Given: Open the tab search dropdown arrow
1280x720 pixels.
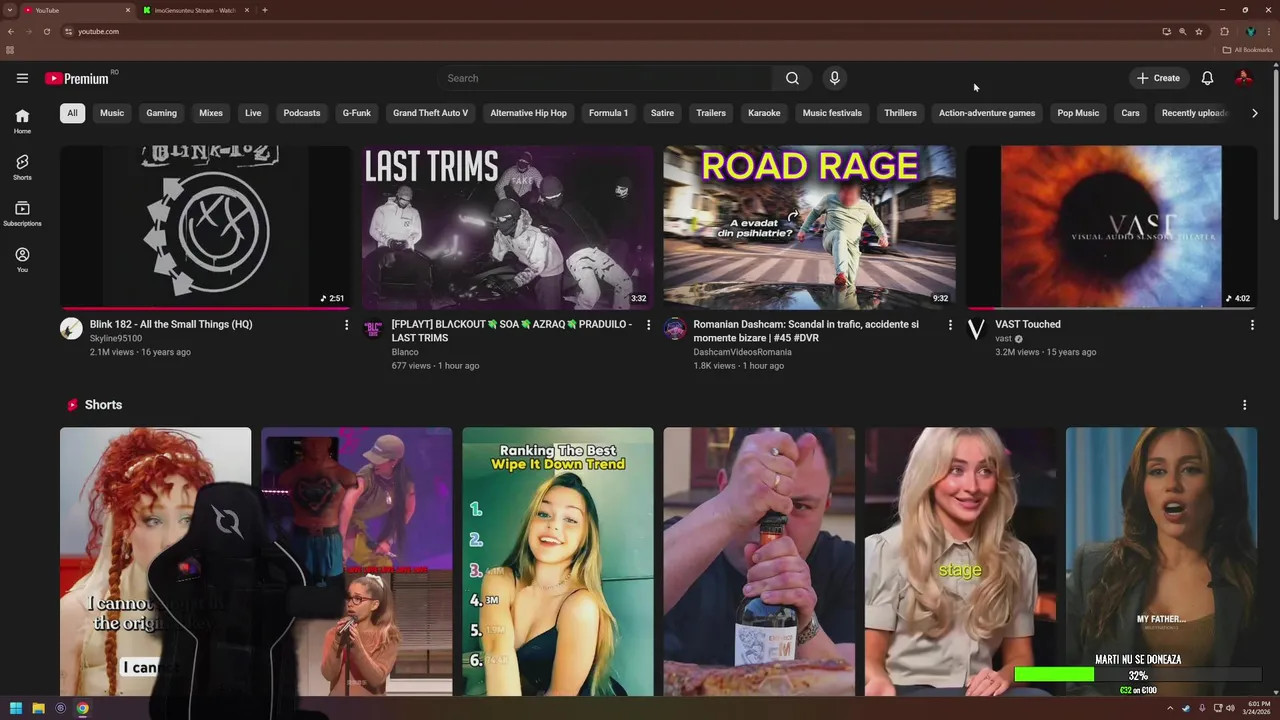Looking at the screenshot, I should click(x=10, y=10).
